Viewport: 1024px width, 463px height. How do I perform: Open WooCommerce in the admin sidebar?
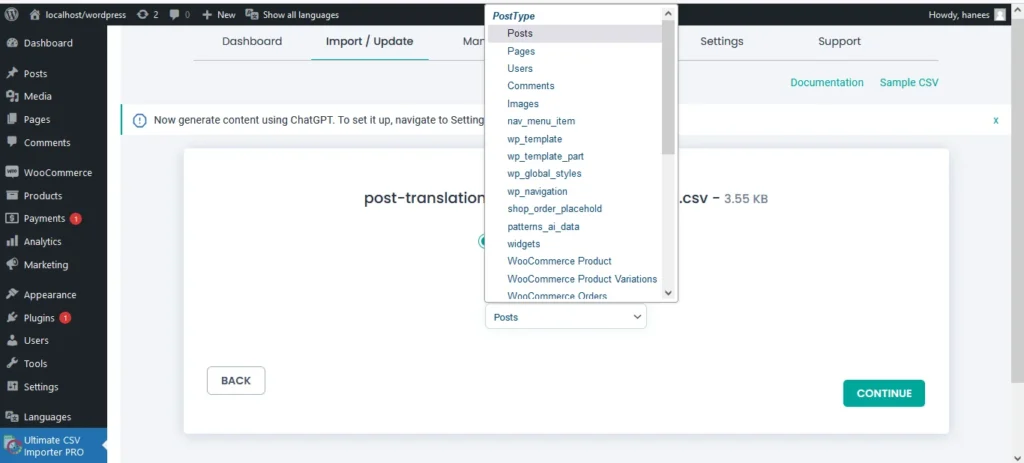[54, 173]
